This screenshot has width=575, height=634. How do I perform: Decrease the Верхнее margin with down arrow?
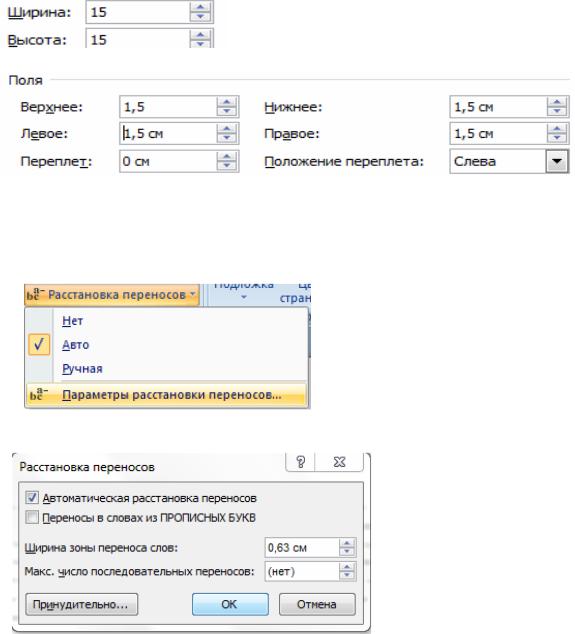tap(226, 112)
